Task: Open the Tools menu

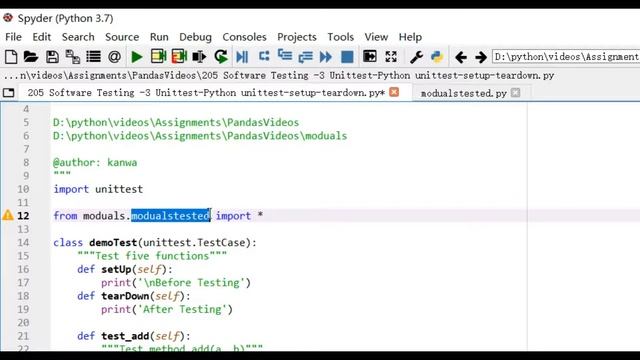Action: [x=340, y=37]
